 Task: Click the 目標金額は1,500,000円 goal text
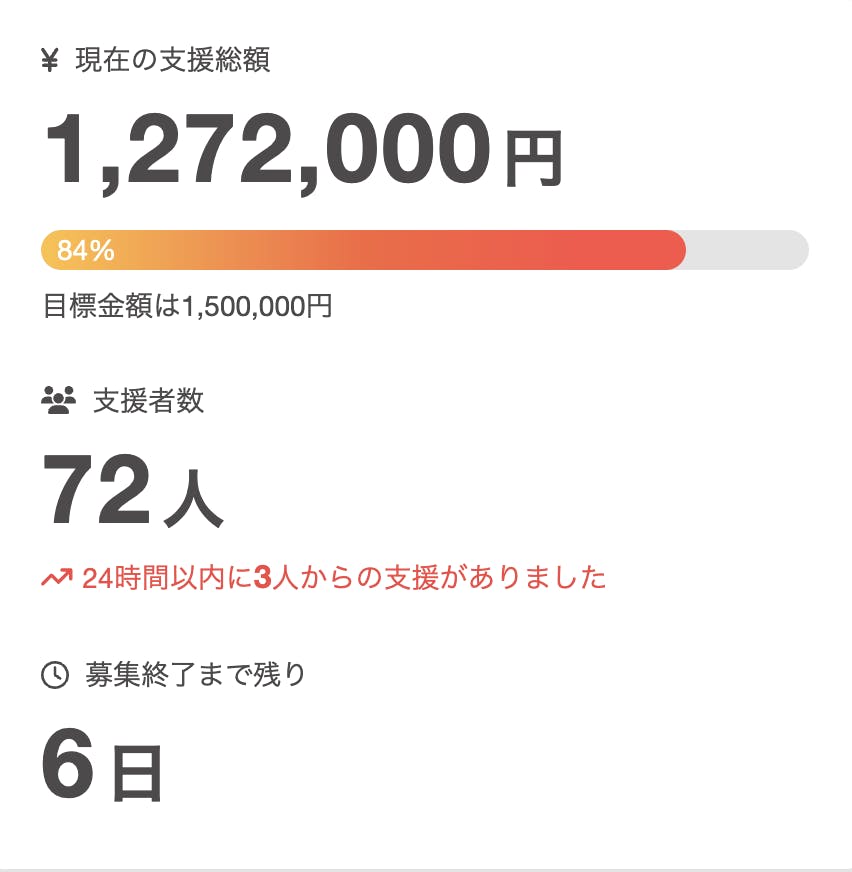187,305
